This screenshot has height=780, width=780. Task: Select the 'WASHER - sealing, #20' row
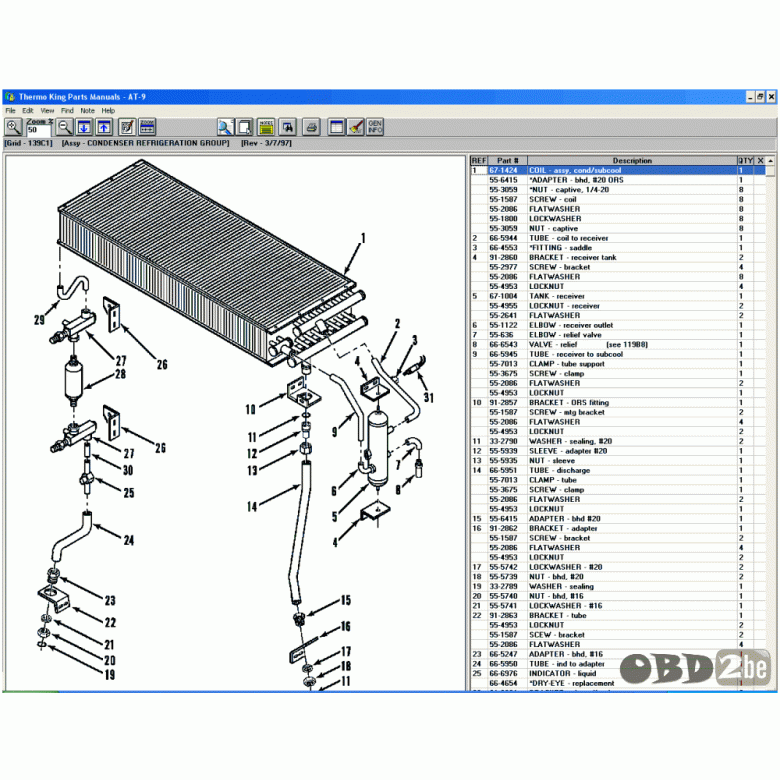click(618, 441)
